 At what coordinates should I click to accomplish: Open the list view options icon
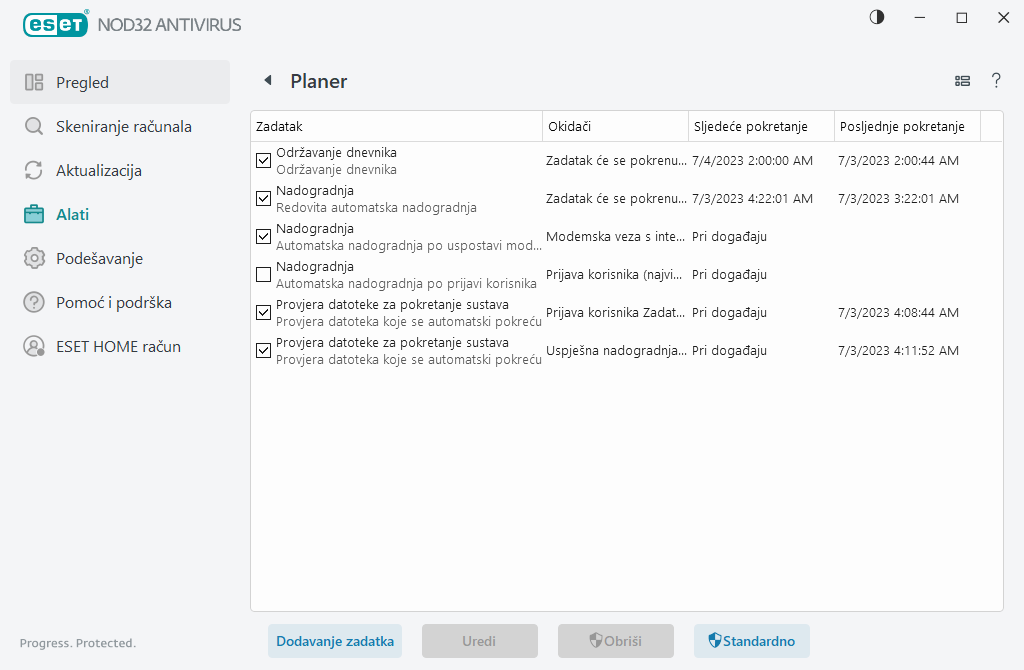coord(963,81)
